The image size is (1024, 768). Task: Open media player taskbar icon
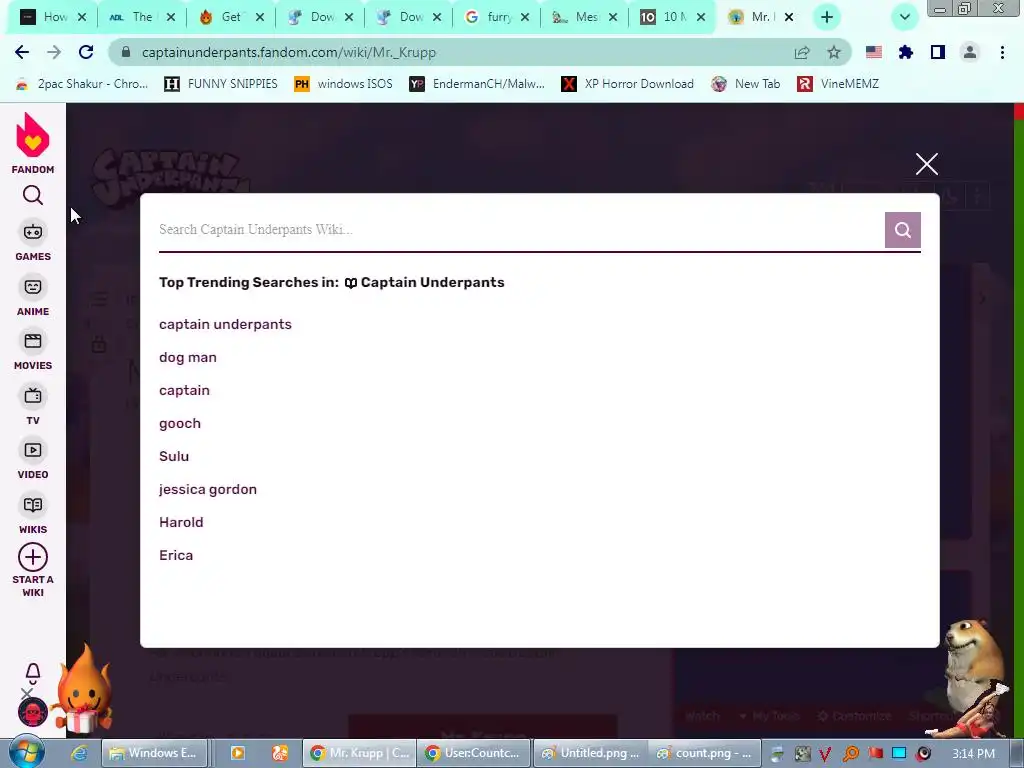click(238, 753)
